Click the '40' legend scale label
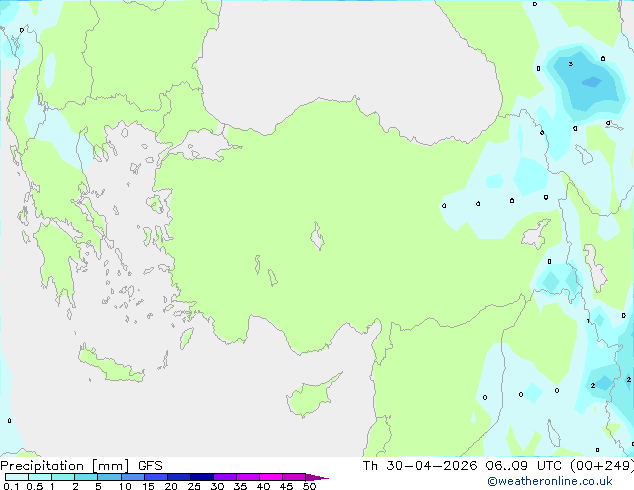 pyautogui.click(x=263, y=486)
